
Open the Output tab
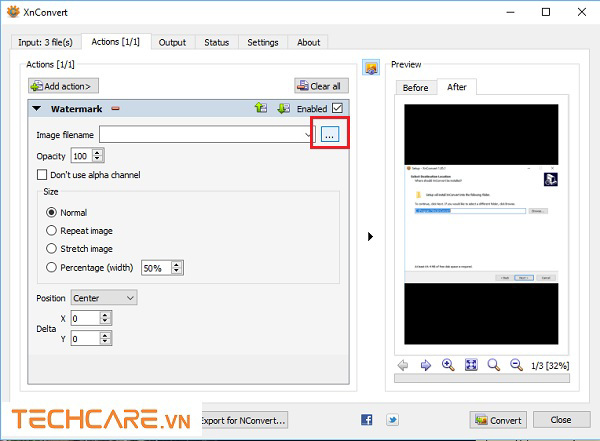click(x=173, y=42)
